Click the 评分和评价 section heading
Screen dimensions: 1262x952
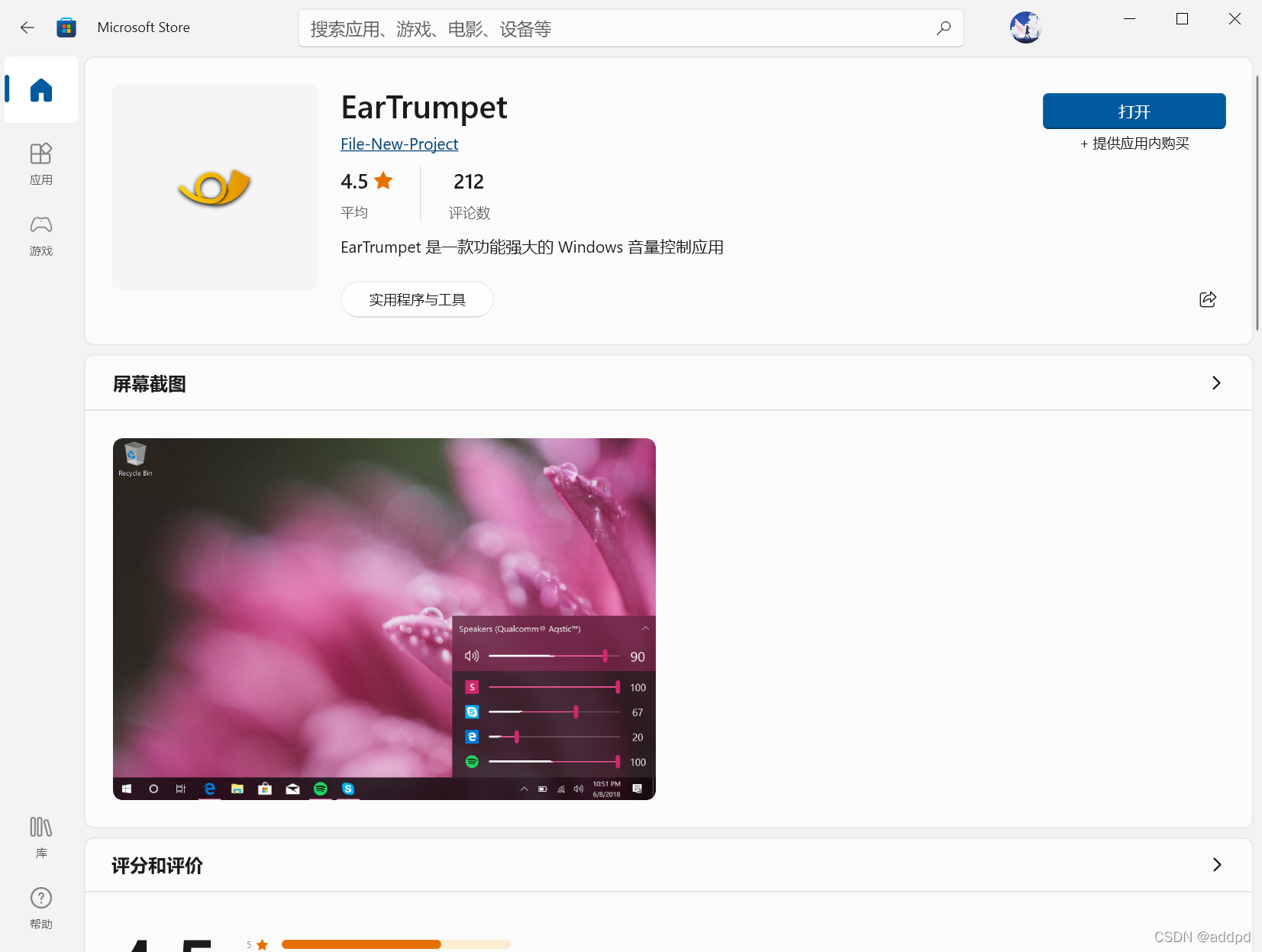[x=157, y=866]
